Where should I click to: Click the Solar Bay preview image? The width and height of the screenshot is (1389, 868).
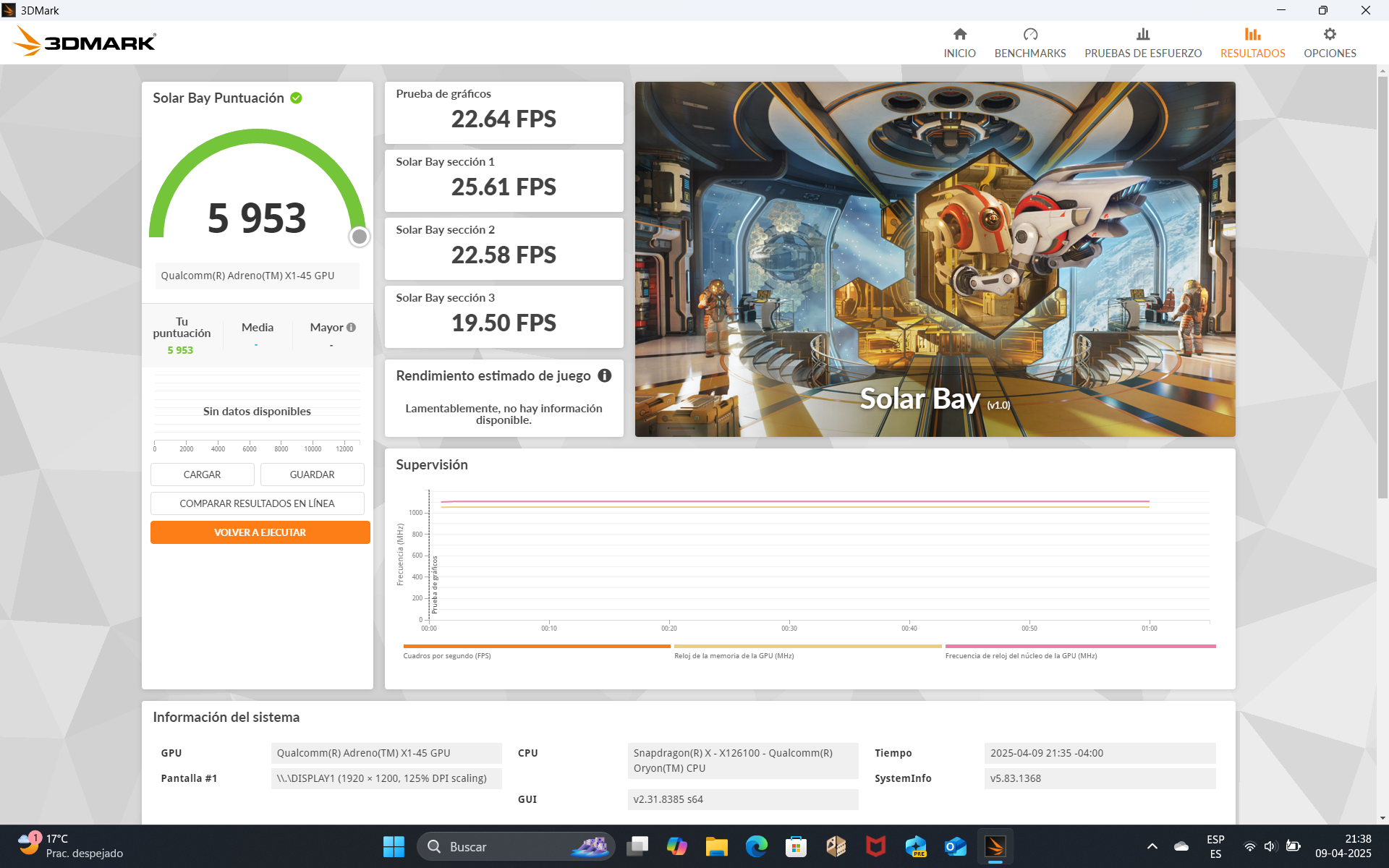tap(935, 259)
